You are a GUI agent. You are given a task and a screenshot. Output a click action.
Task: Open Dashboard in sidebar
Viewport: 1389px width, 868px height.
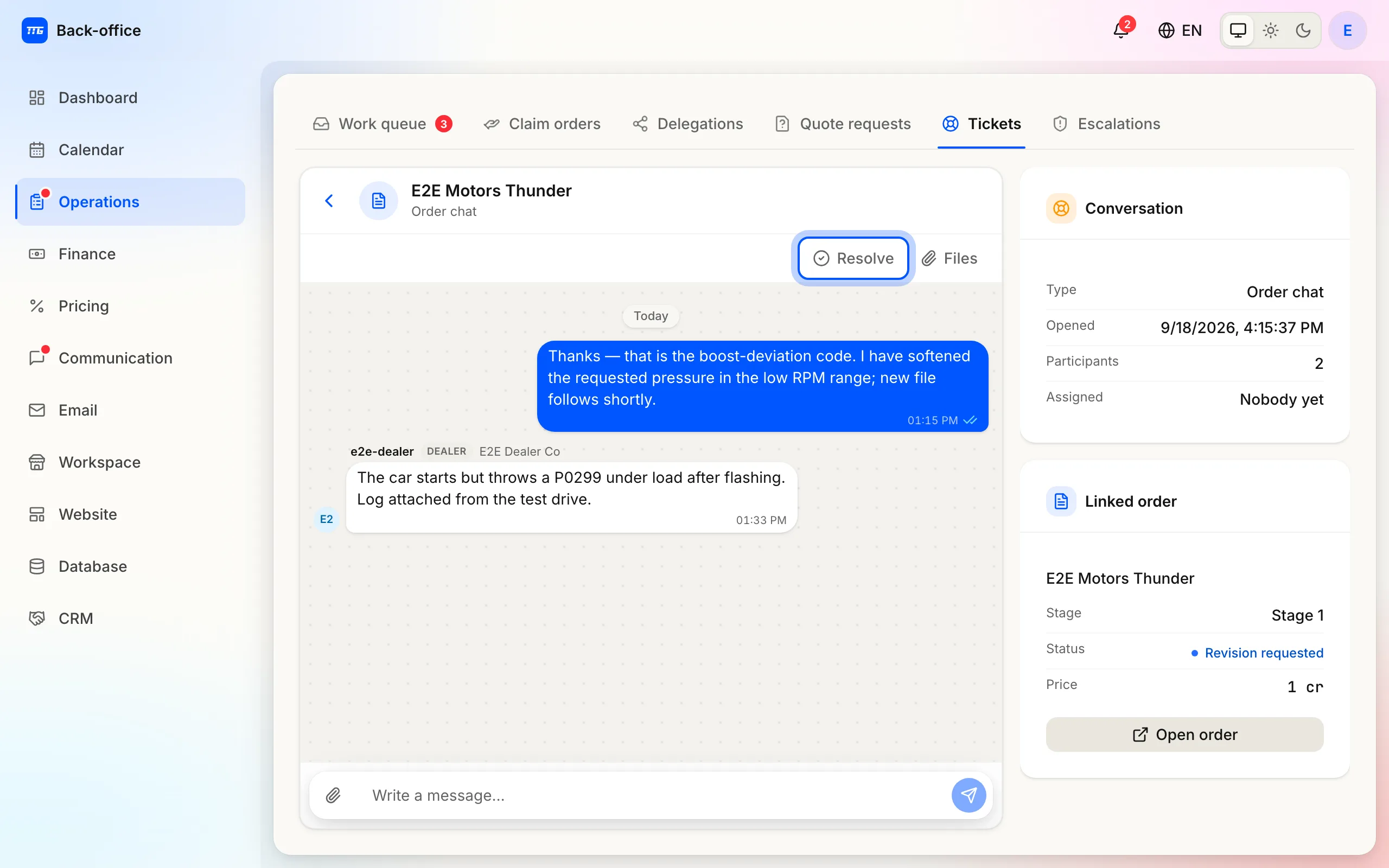[x=130, y=98]
